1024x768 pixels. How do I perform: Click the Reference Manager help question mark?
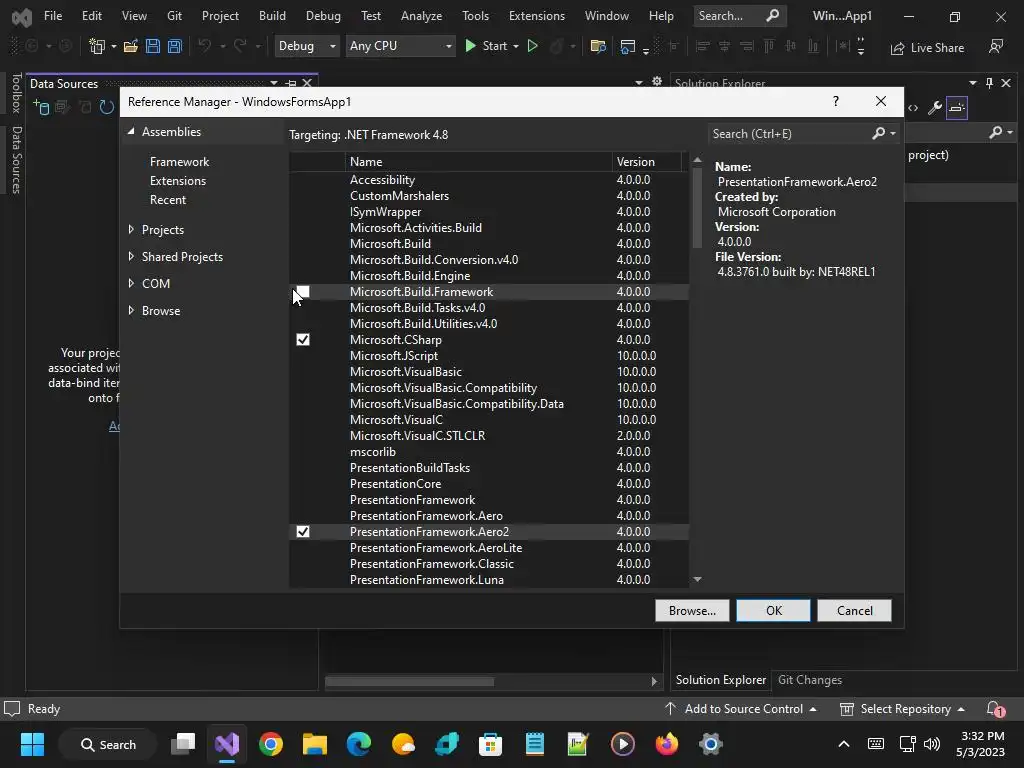pyautogui.click(x=836, y=101)
